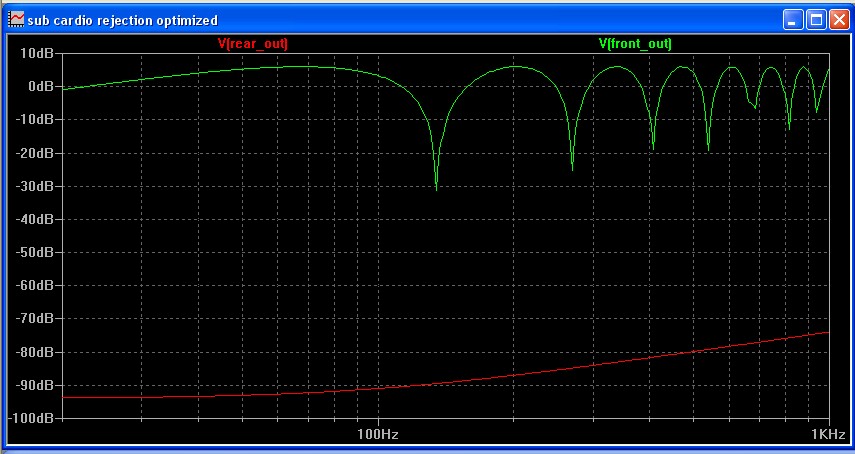Image resolution: width=855 pixels, height=454 pixels.
Task: Maximize the plot window
Action: tap(816, 20)
